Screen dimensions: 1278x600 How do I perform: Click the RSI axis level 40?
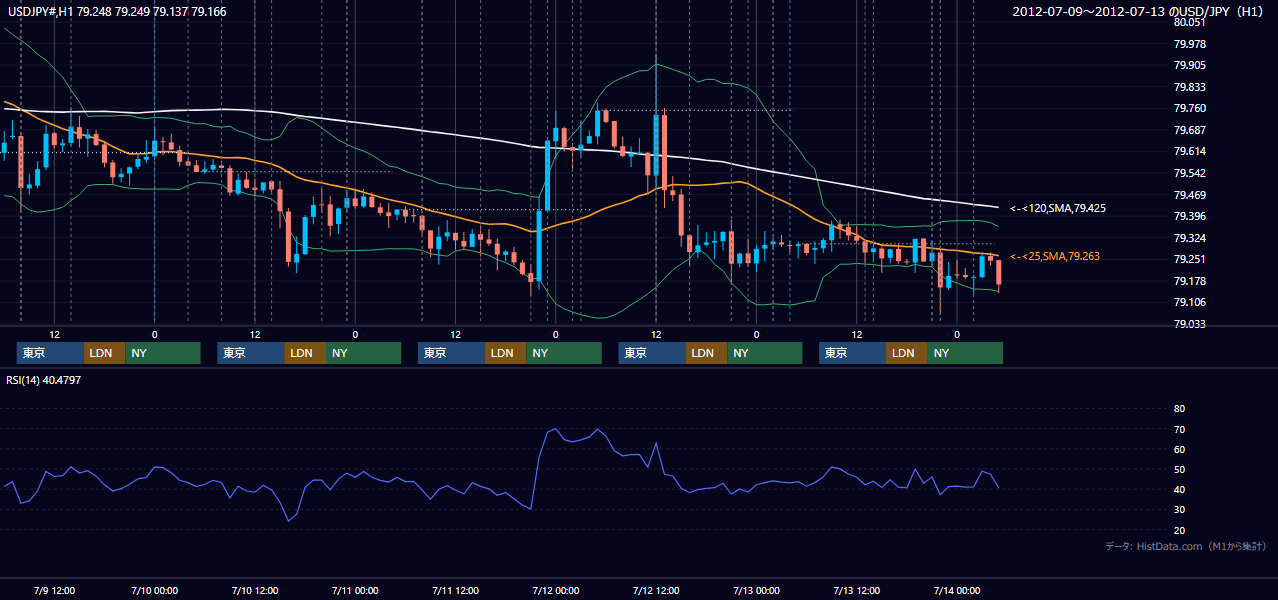click(1179, 489)
